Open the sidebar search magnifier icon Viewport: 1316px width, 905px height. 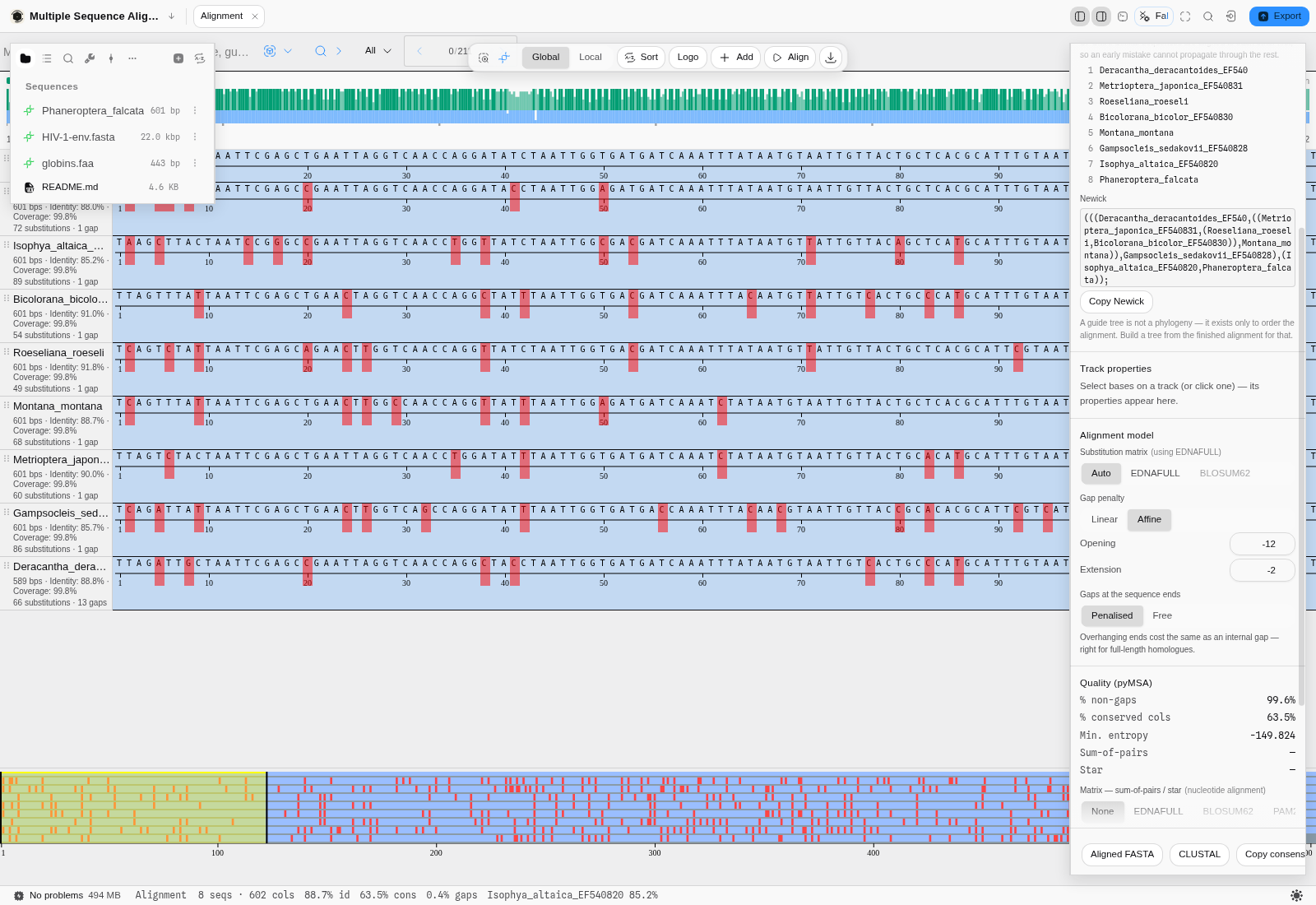68,58
